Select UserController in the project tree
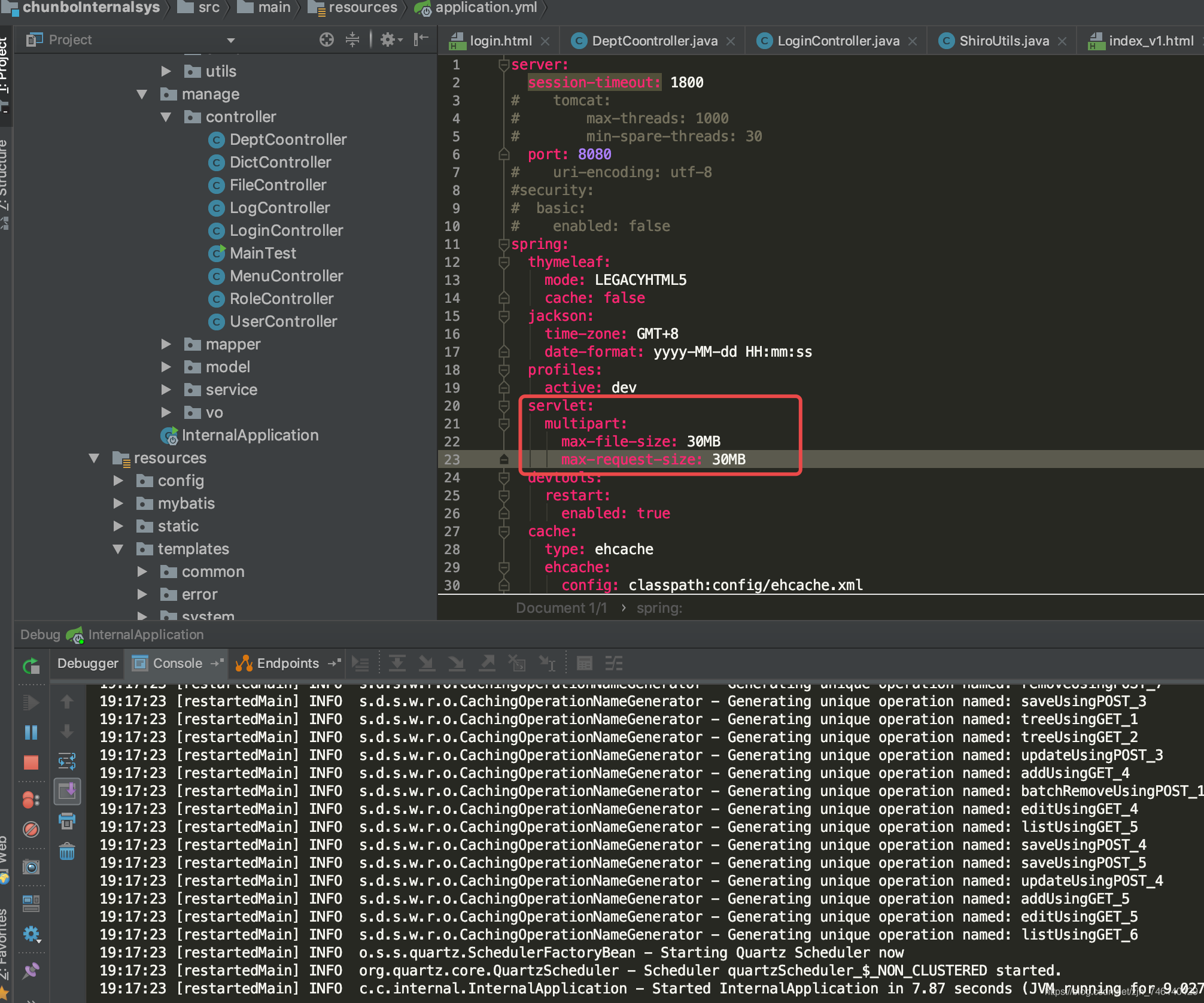This screenshot has height=1003, width=1204. coord(281,321)
